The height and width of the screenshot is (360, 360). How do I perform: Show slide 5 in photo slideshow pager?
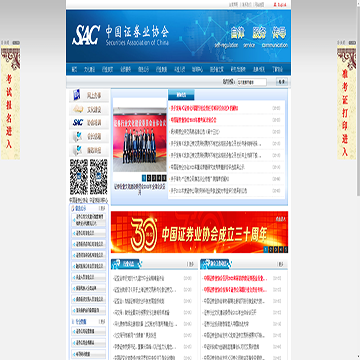(164, 177)
